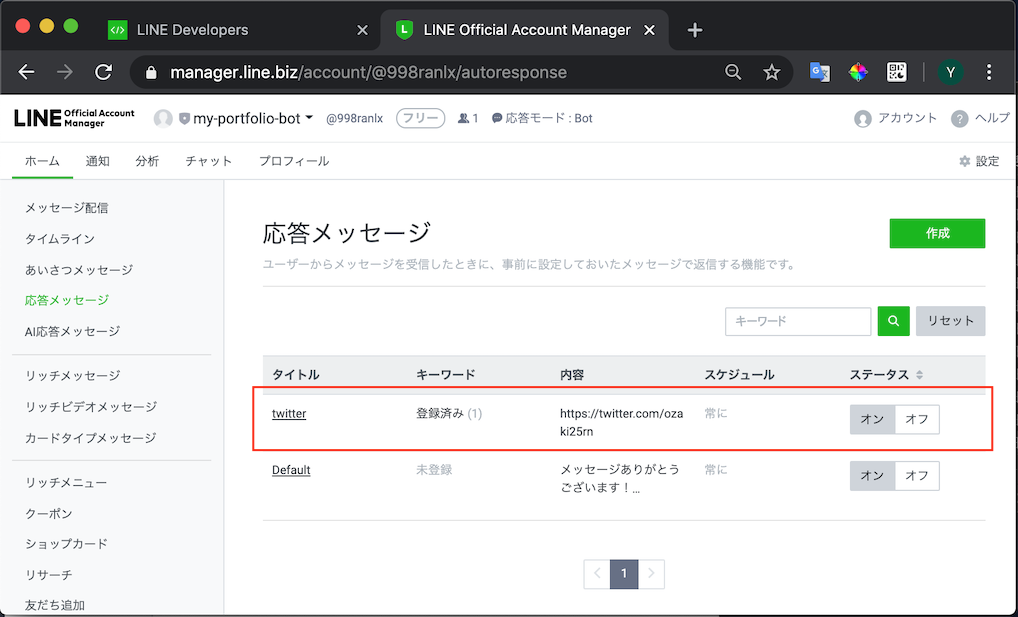Turn Default row status to オフ
Viewport: 1018px width, 617px height.
[917, 476]
